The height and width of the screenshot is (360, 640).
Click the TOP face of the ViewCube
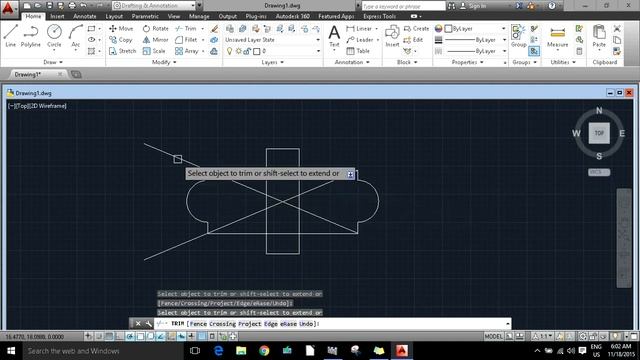(599, 133)
